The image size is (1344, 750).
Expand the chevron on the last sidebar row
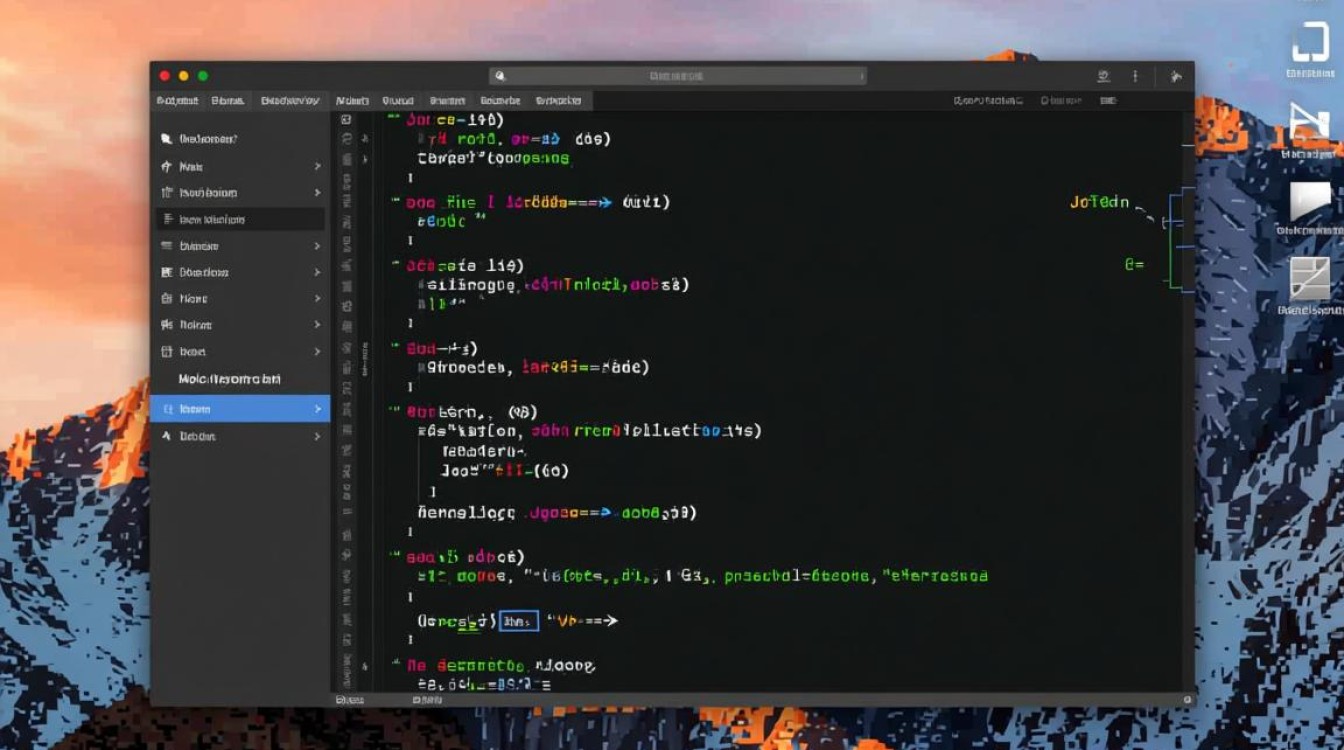pyautogui.click(x=318, y=437)
